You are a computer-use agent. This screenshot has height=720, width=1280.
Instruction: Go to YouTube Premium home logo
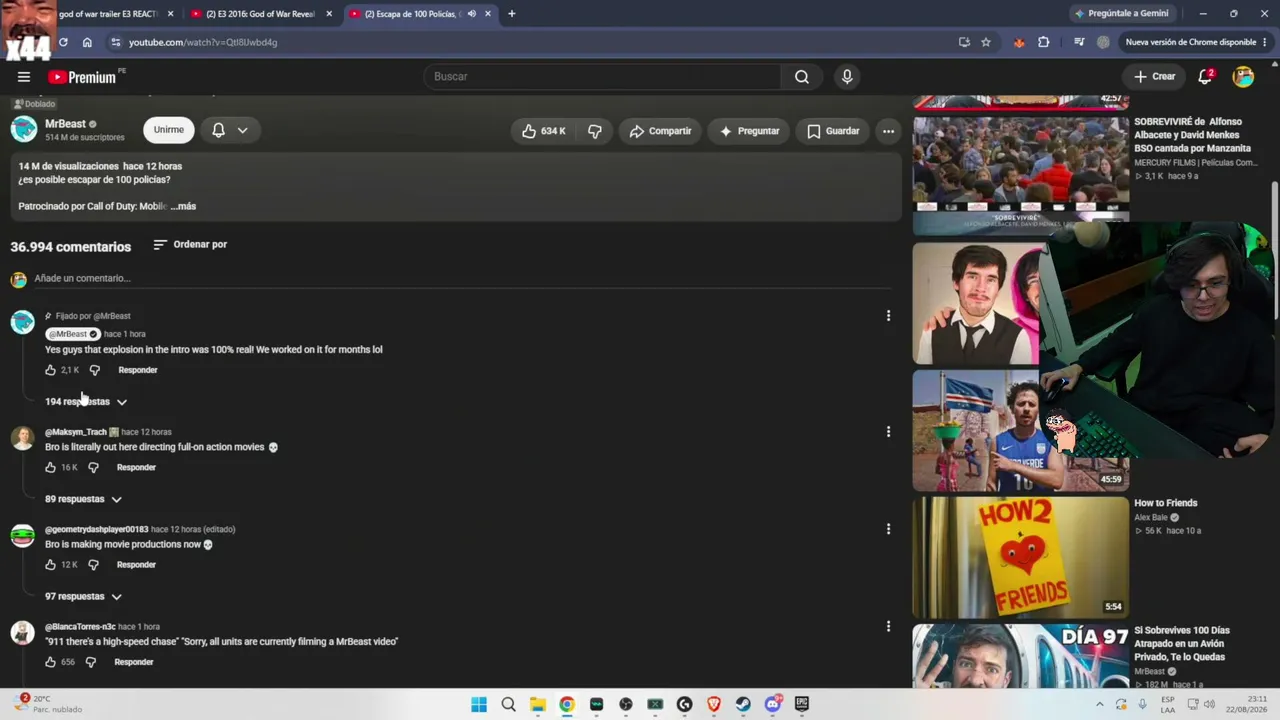point(82,77)
